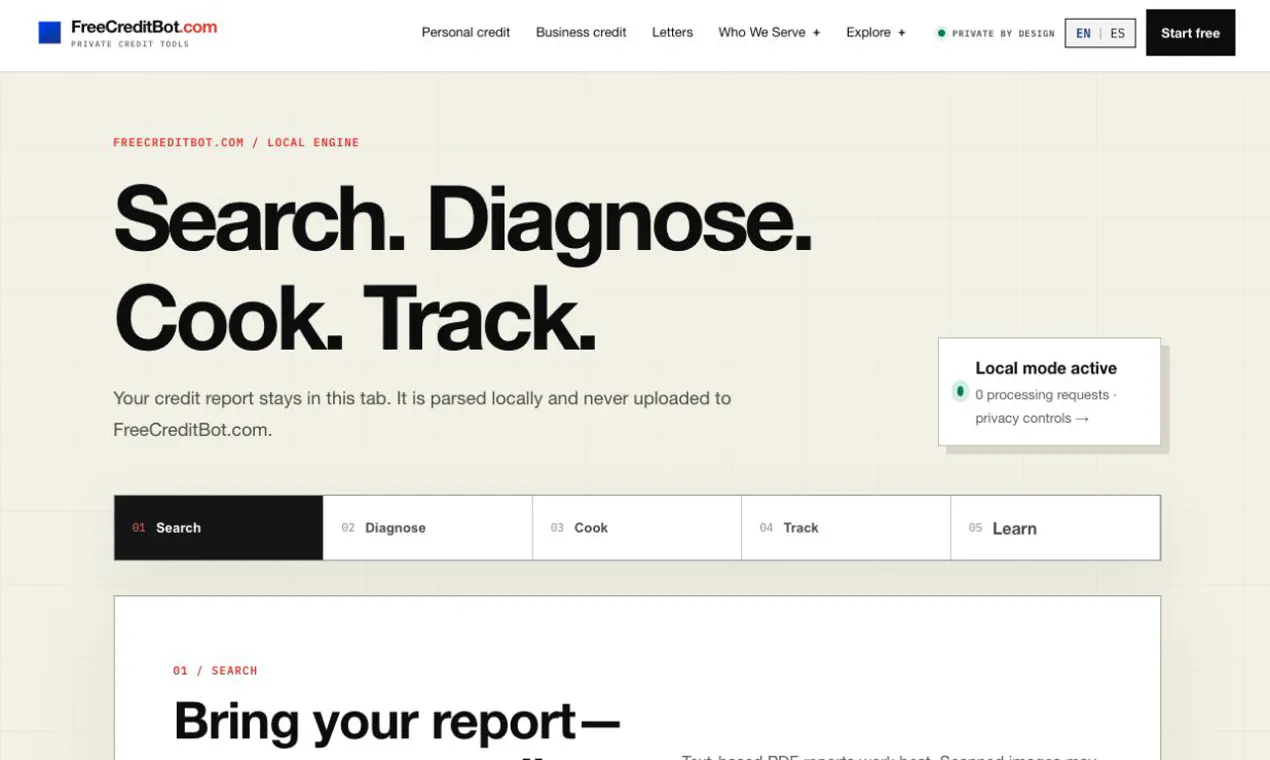Select the 04 Track tab
The height and width of the screenshot is (760, 1270).
tap(846, 528)
